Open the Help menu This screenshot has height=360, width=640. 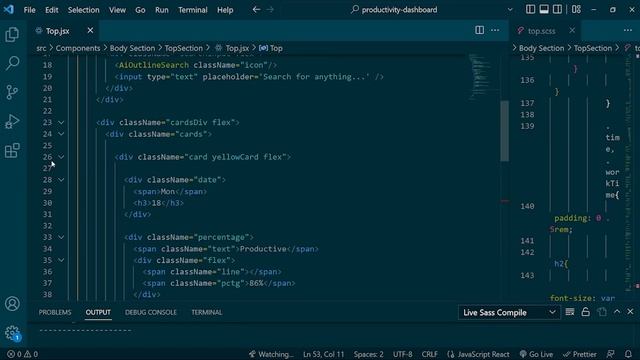(225, 10)
